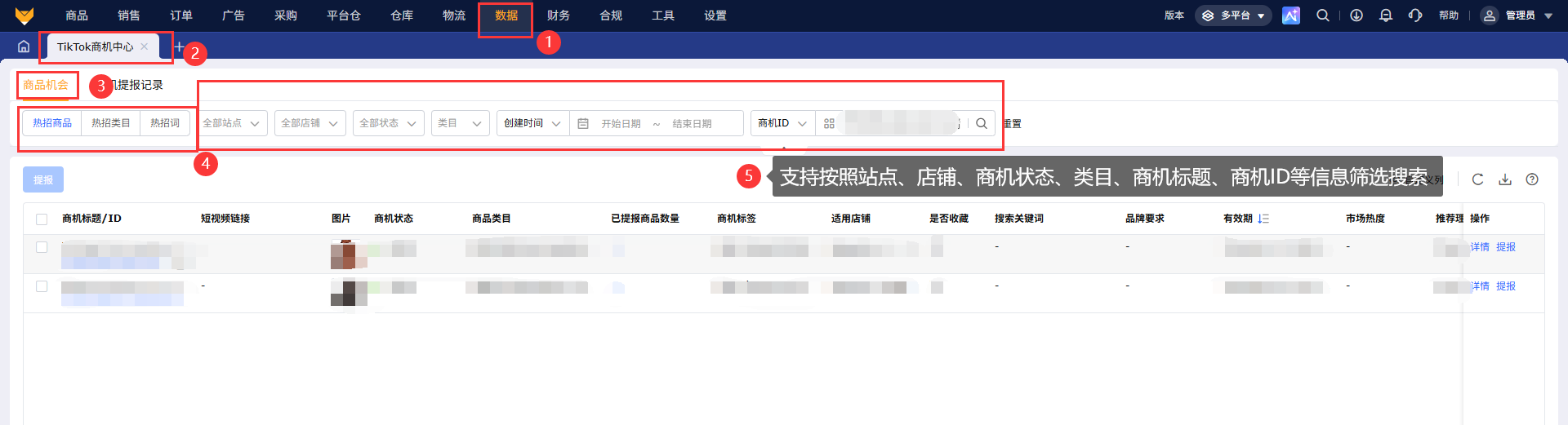Open the 商机ID search type dropdown
Screen dimensions: 1568x425
coord(782,123)
